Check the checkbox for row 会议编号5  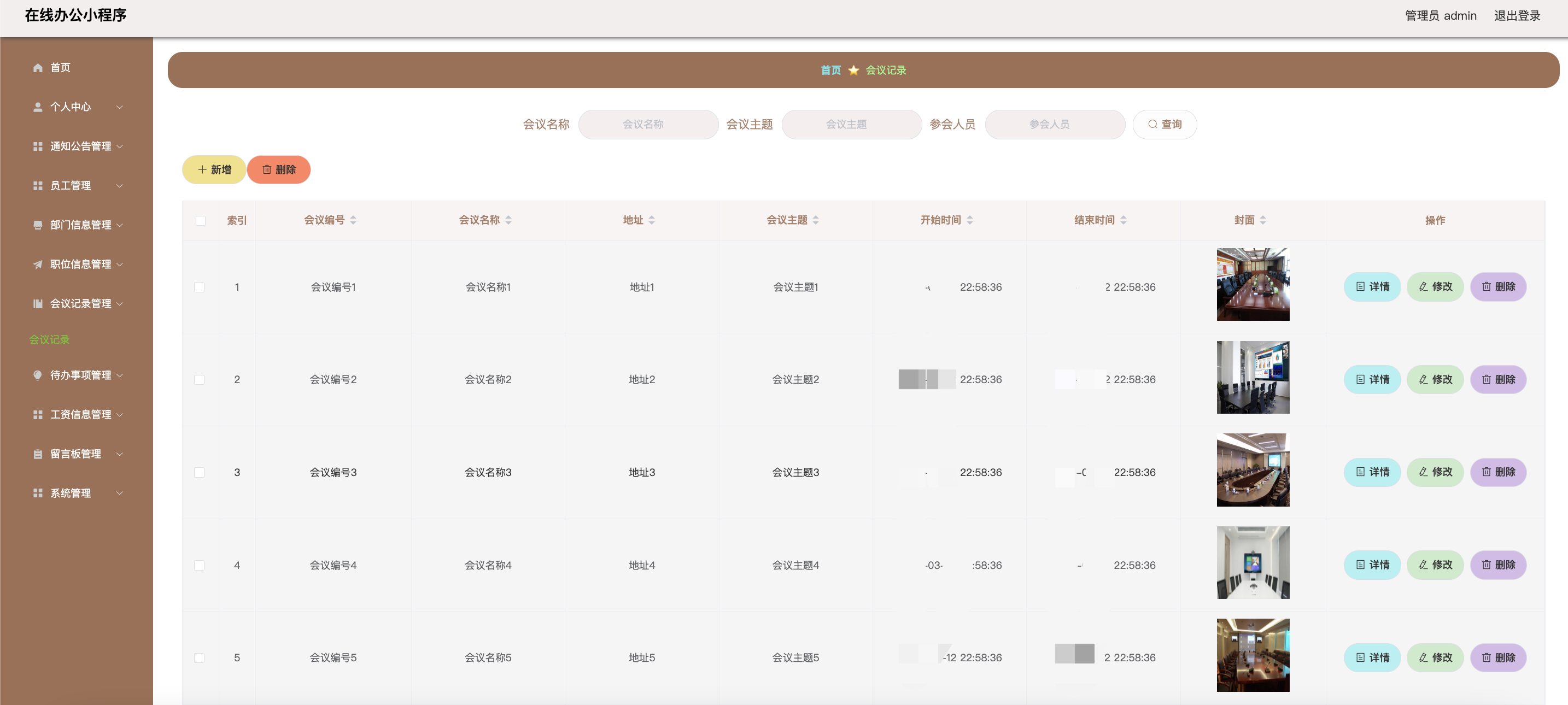click(199, 657)
